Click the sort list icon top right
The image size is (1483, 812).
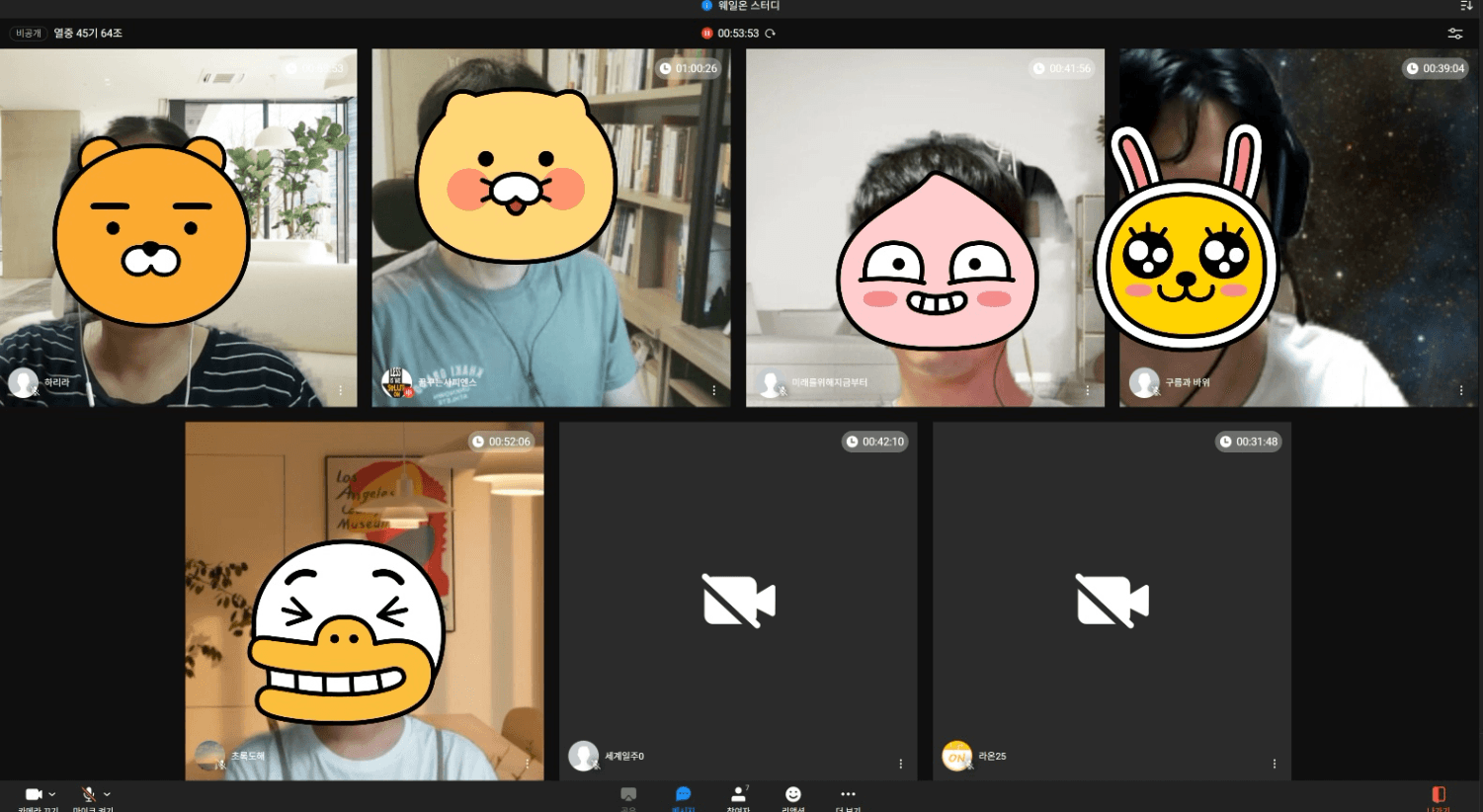[x=1466, y=6]
